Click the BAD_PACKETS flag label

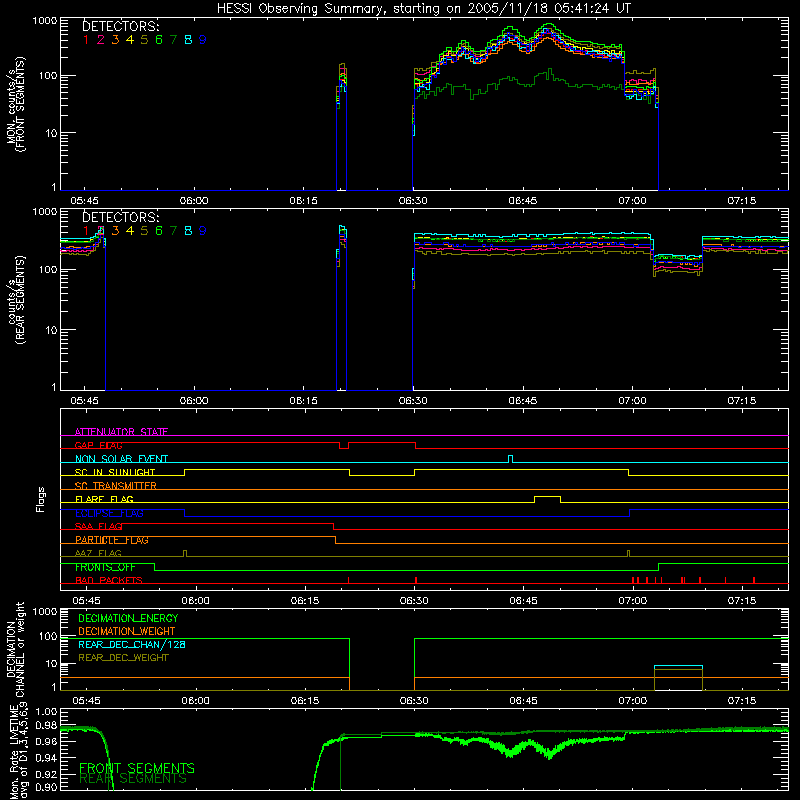pos(109,580)
